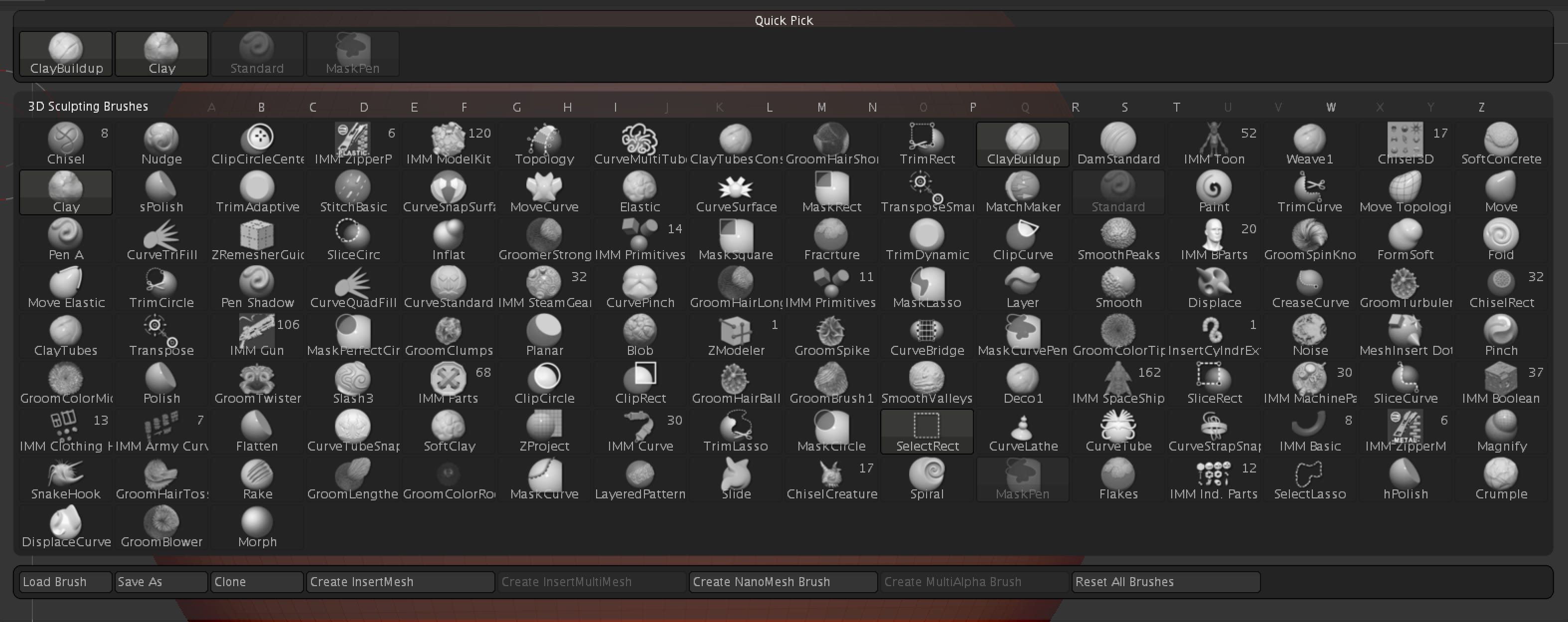Select the Smooth brush
Viewport: 1568px width, 622px height.
pyautogui.click(x=1118, y=288)
